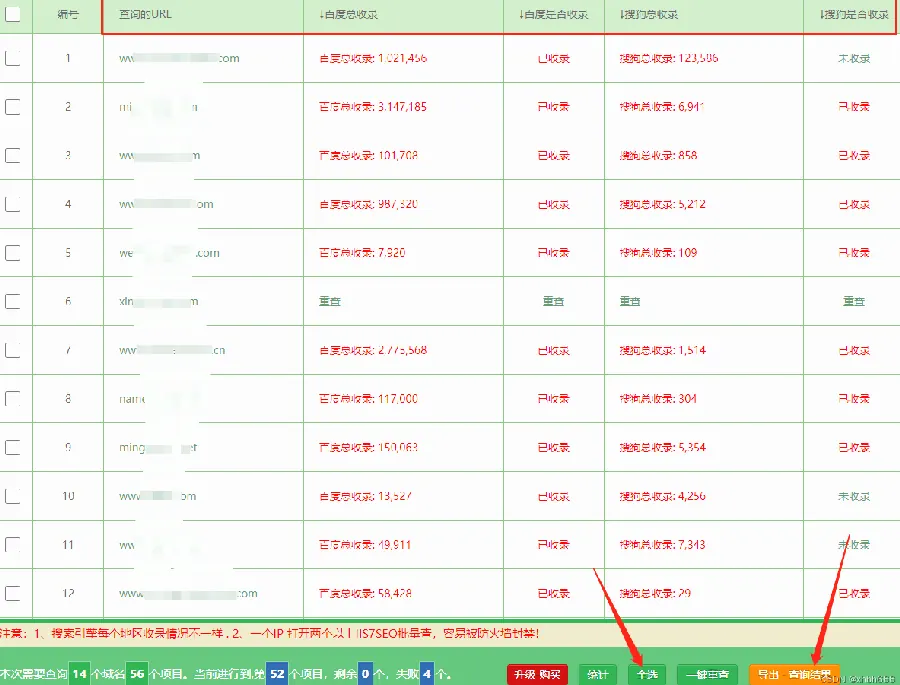The width and height of the screenshot is (900, 685).
Task: Click row 9 Sogou total 5,354
Action: tap(662, 447)
